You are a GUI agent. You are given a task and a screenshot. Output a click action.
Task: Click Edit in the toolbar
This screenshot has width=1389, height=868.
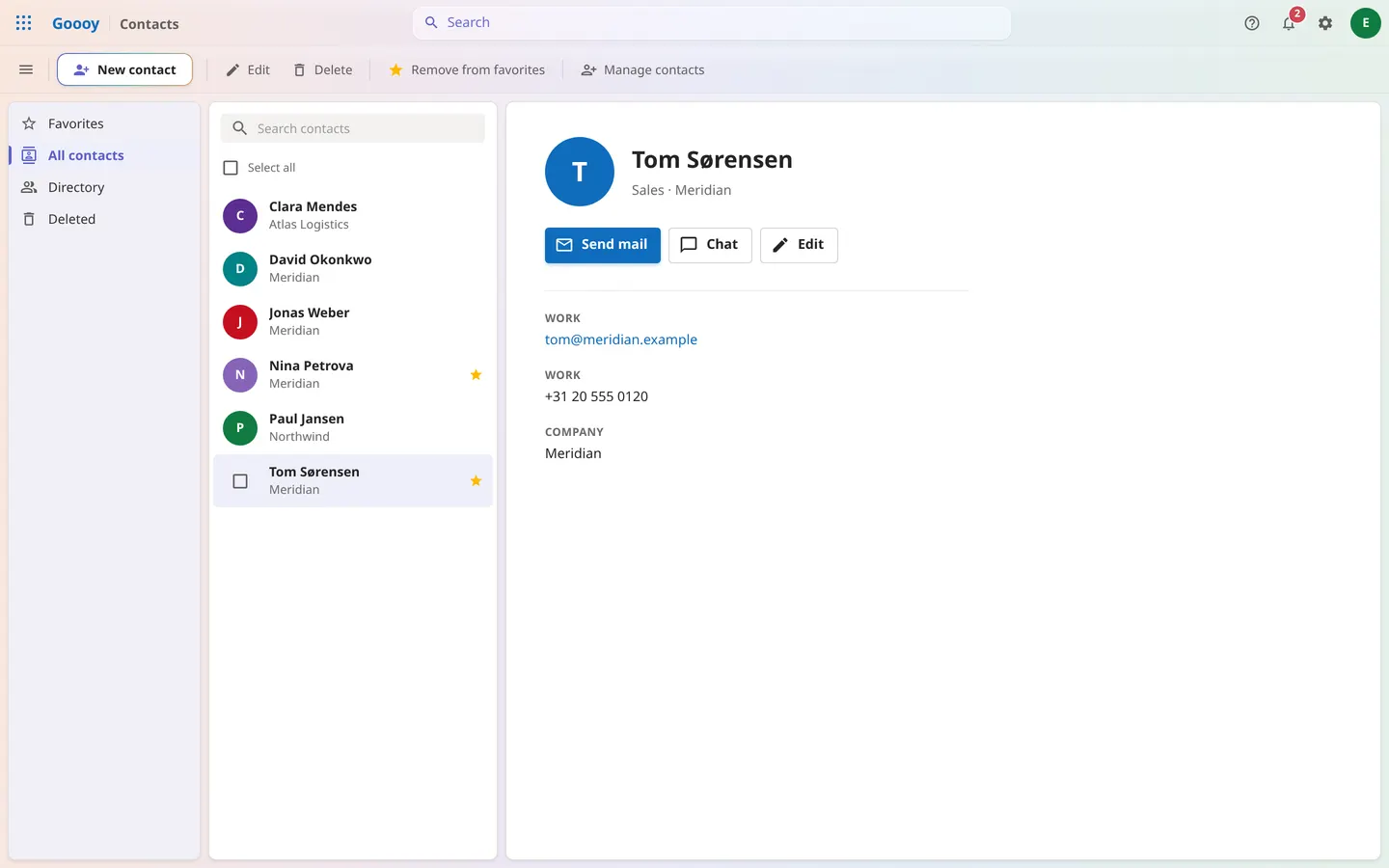click(x=248, y=69)
